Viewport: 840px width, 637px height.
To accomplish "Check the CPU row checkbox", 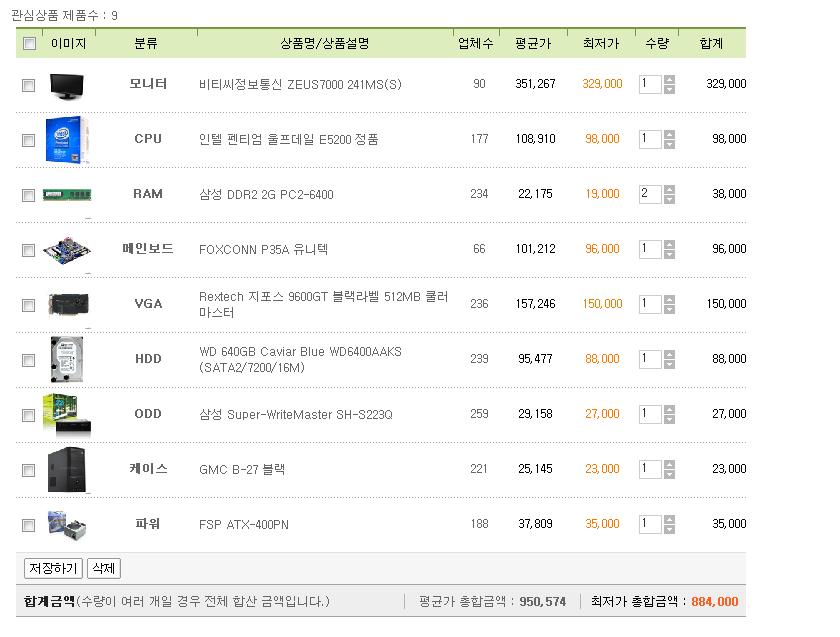I will (x=28, y=140).
